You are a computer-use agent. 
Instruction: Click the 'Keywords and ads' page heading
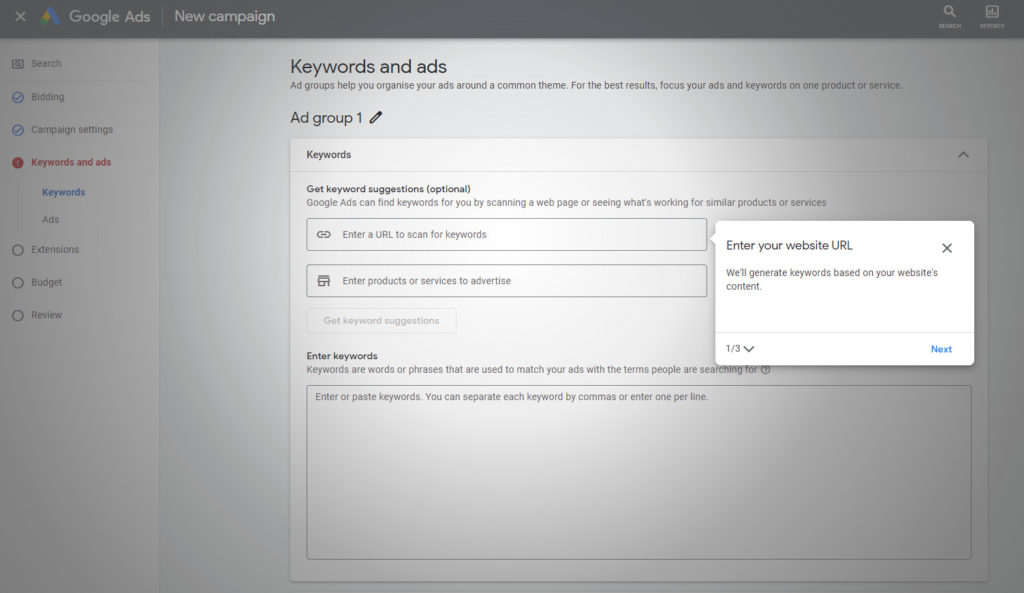pos(368,66)
